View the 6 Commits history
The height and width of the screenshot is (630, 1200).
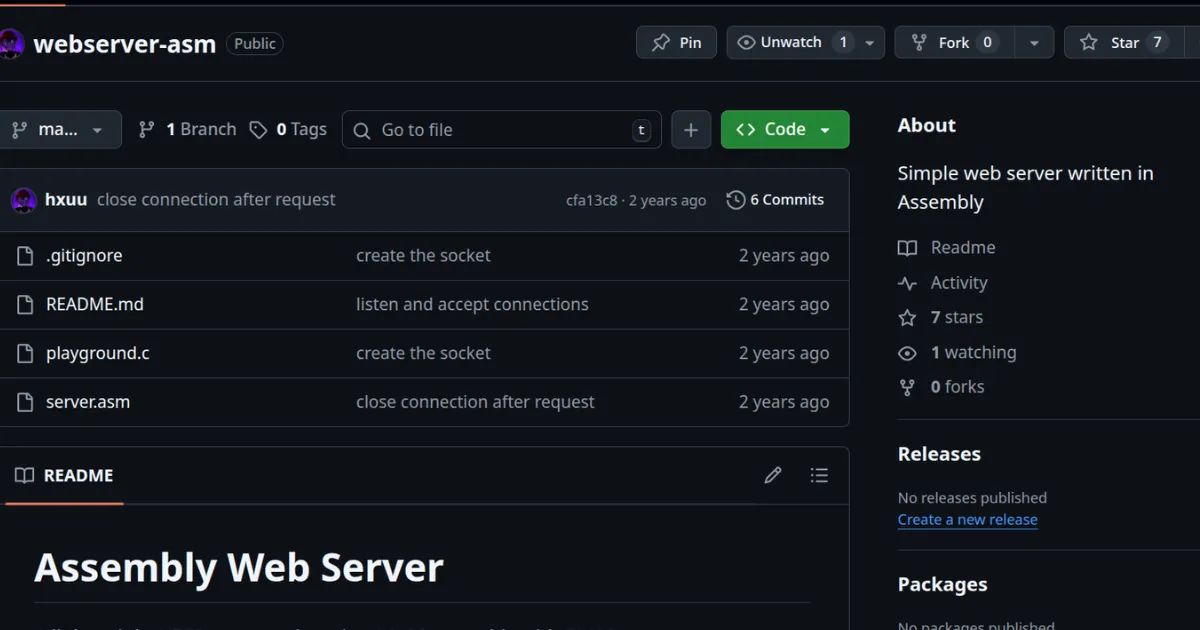[776, 200]
